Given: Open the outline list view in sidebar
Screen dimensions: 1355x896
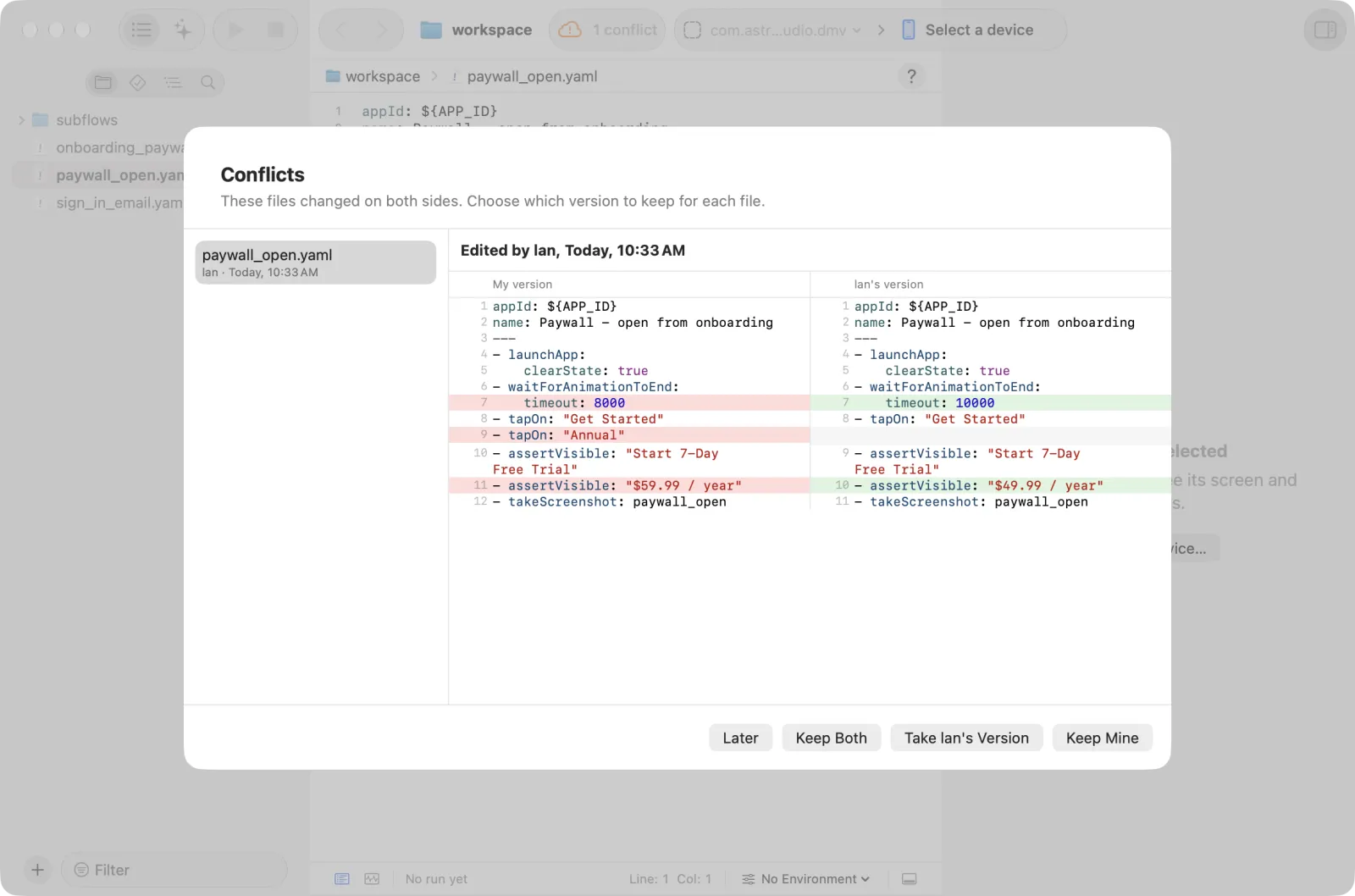Looking at the screenshot, I should tap(173, 82).
